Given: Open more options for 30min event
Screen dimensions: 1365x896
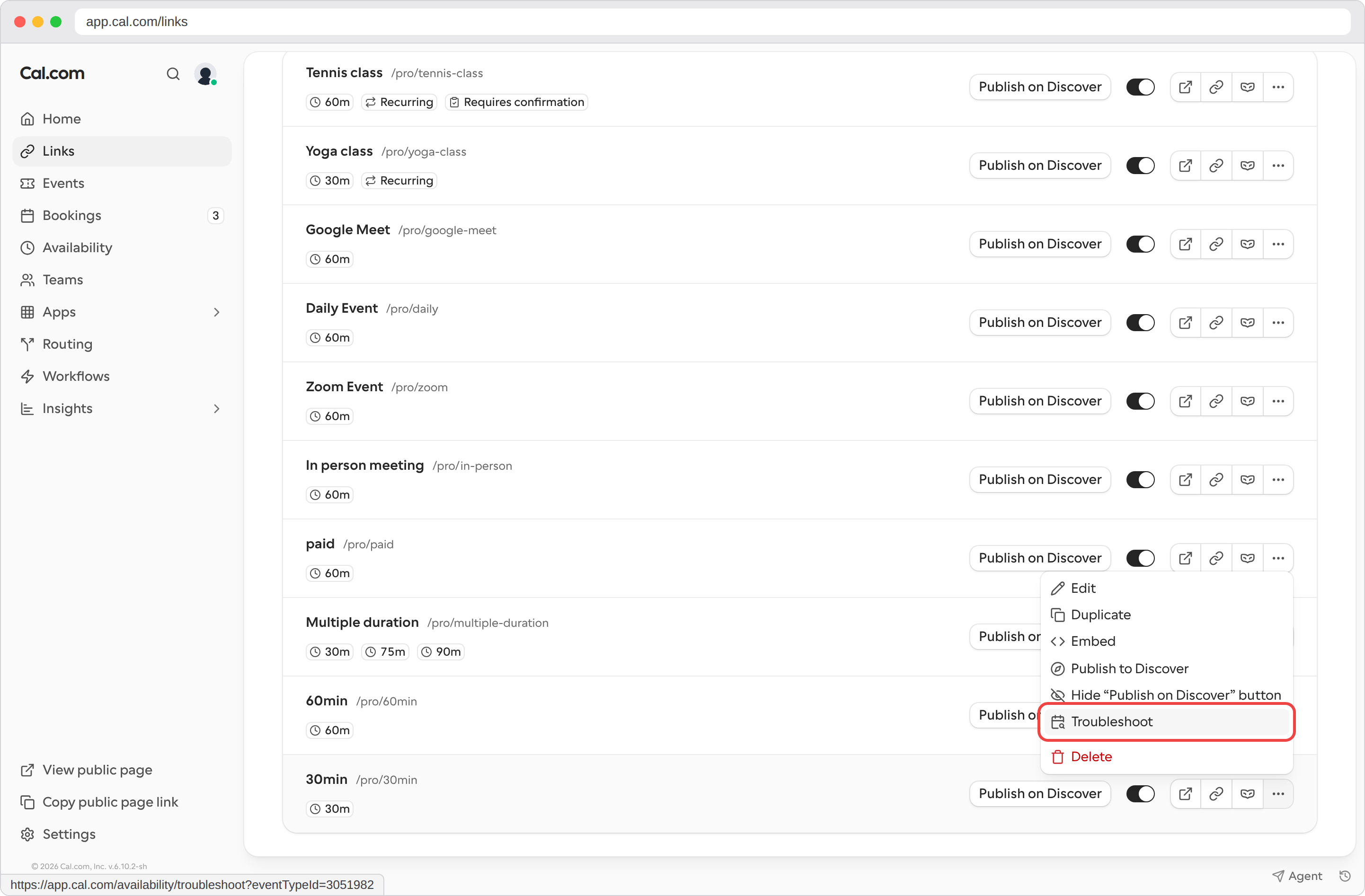Looking at the screenshot, I should click(x=1278, y=794).
